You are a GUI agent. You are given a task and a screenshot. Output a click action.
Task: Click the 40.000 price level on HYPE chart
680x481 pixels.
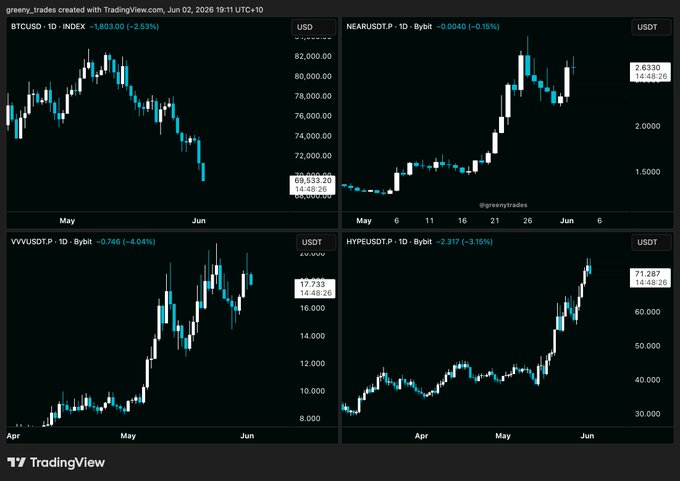point(647,380)
